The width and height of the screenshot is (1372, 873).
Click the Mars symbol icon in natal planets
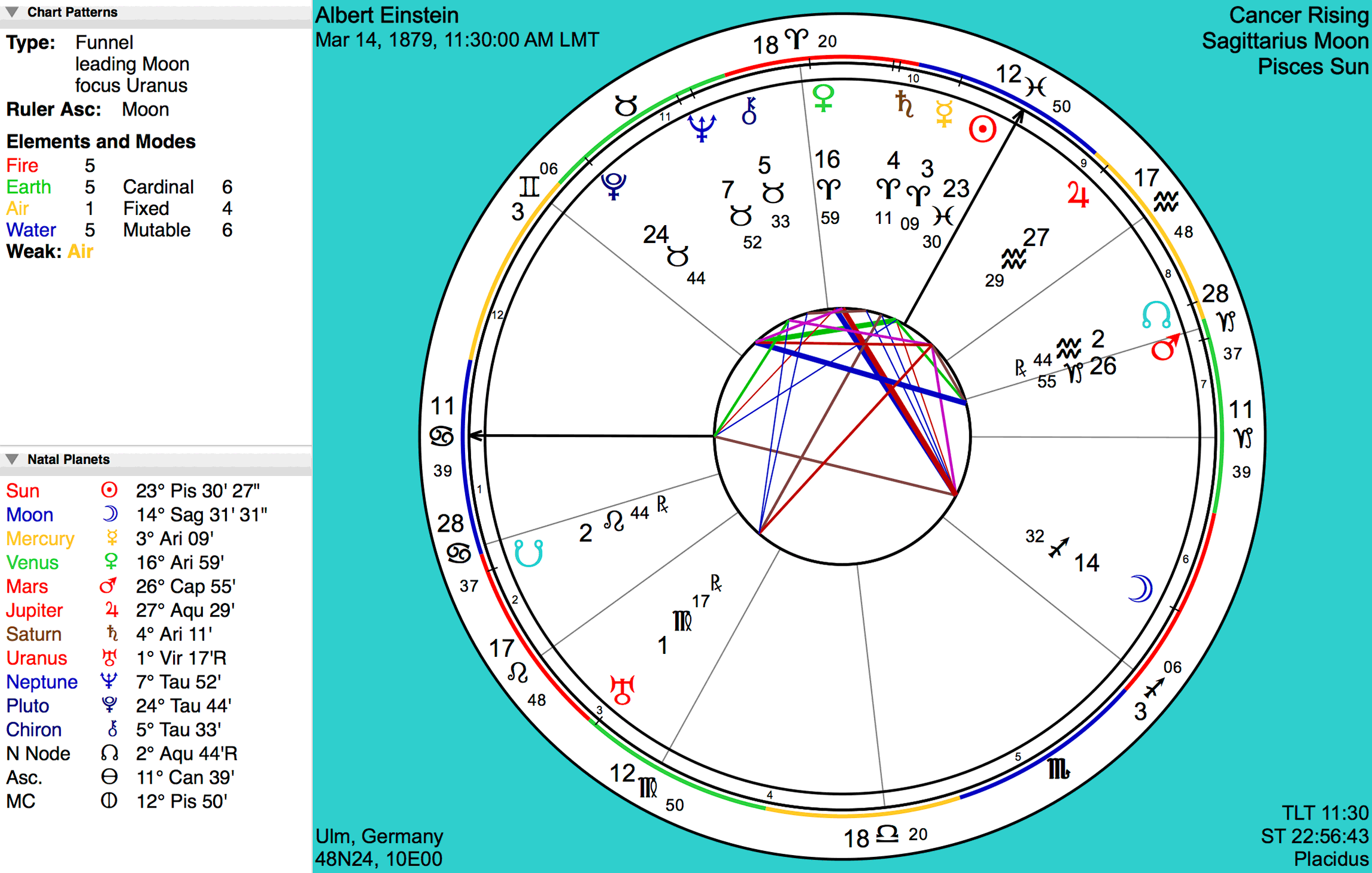(x=107, y=587)
